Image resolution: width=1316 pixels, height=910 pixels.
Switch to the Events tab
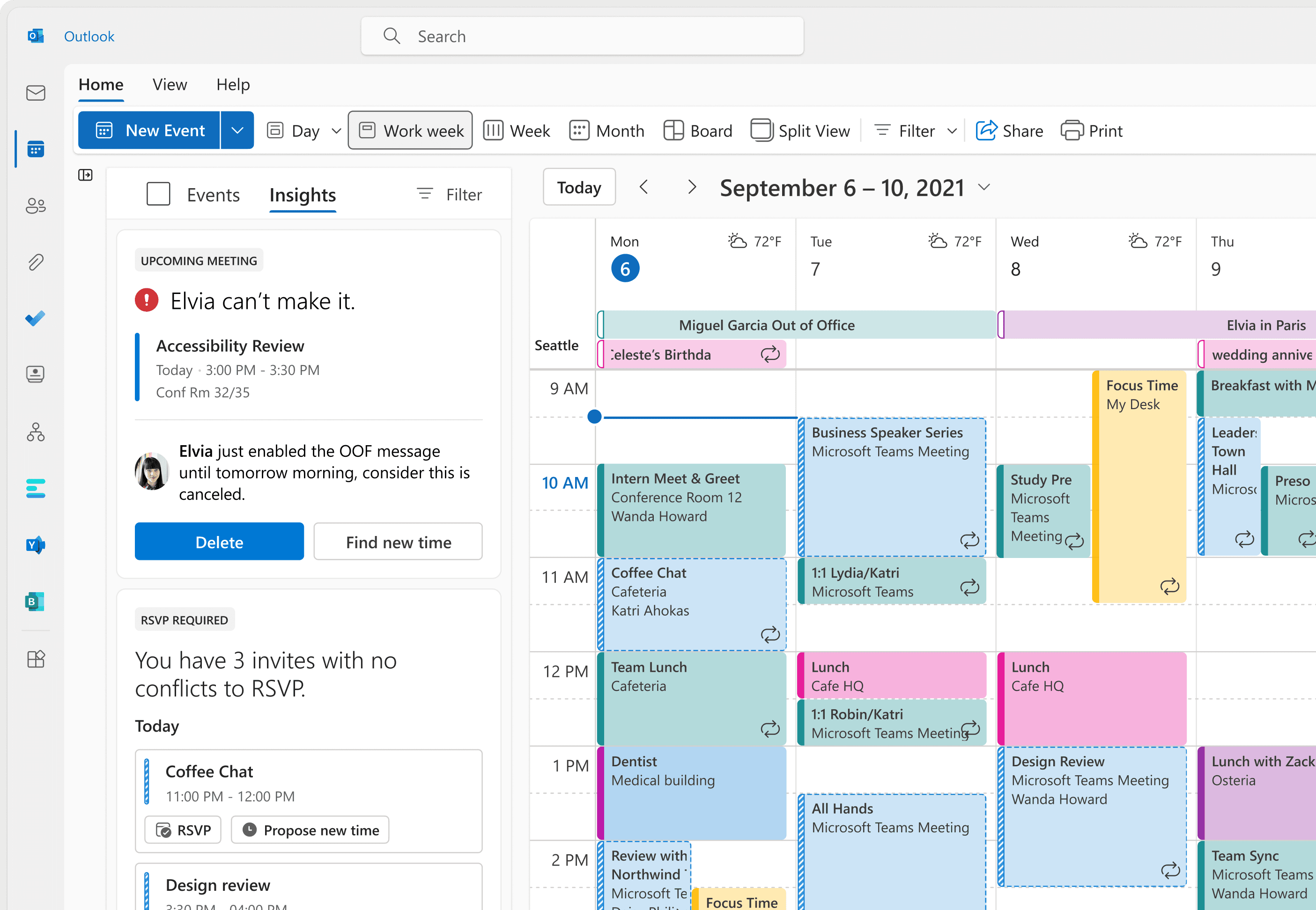coord(214,195)
